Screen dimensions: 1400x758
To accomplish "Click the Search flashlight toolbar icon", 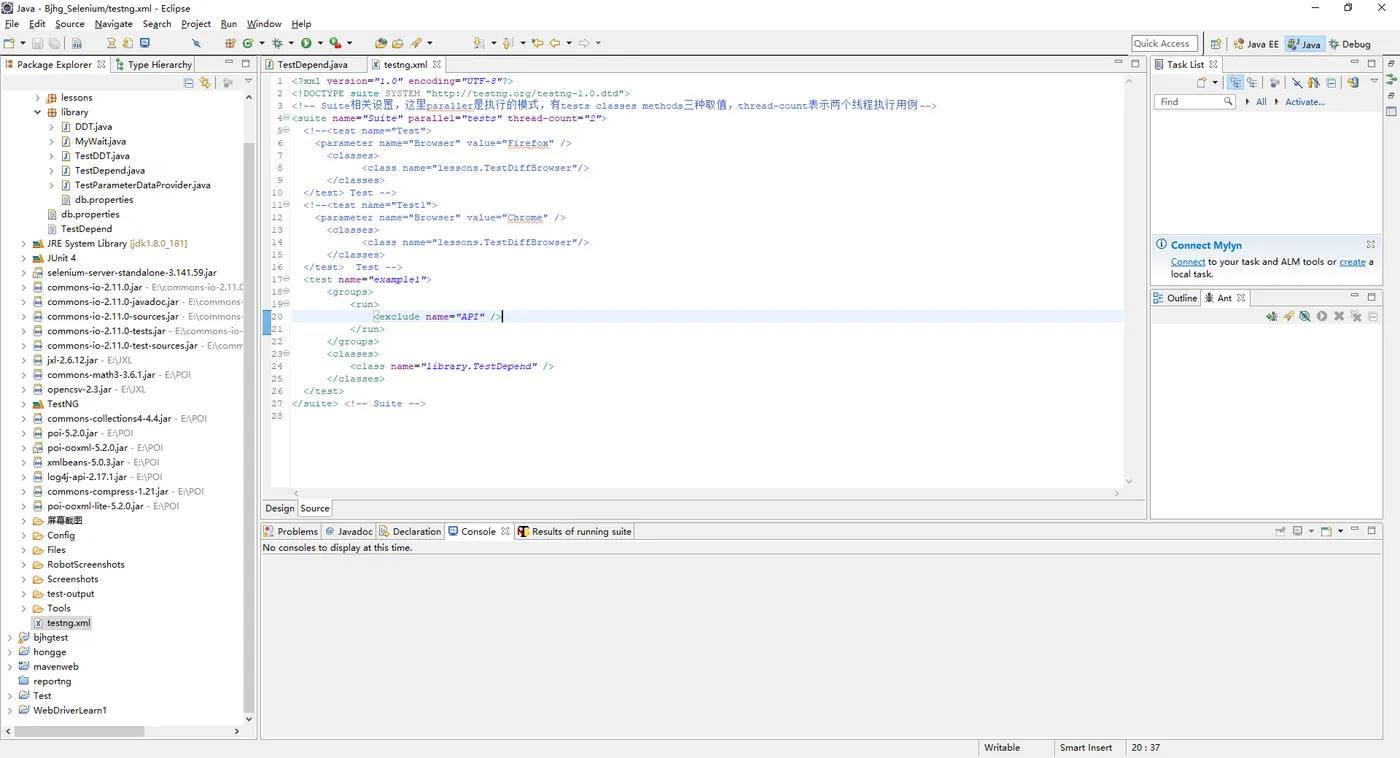I will click(416, 43).
